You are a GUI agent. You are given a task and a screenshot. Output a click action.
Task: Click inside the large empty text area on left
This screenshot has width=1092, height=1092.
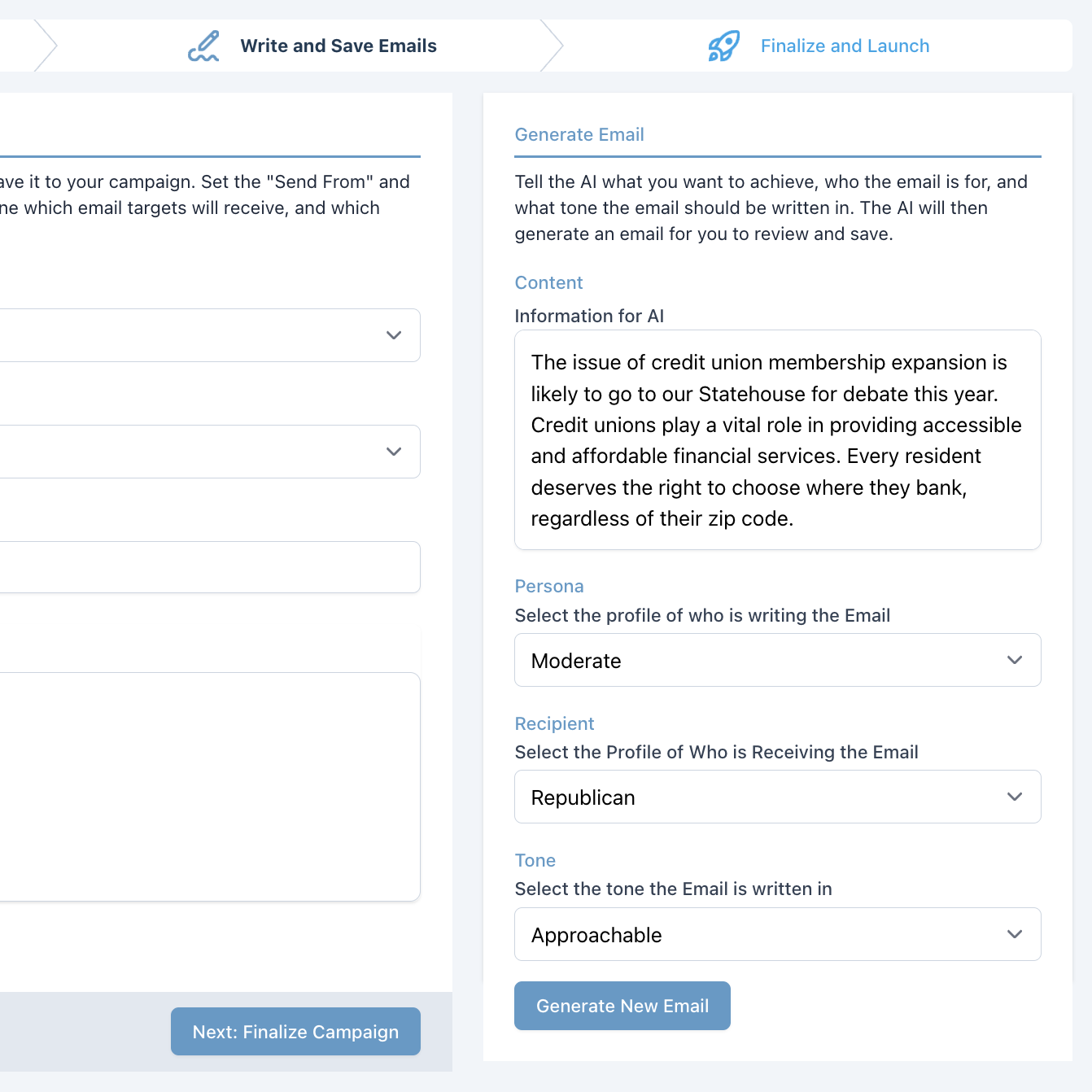tap(208, 786)
